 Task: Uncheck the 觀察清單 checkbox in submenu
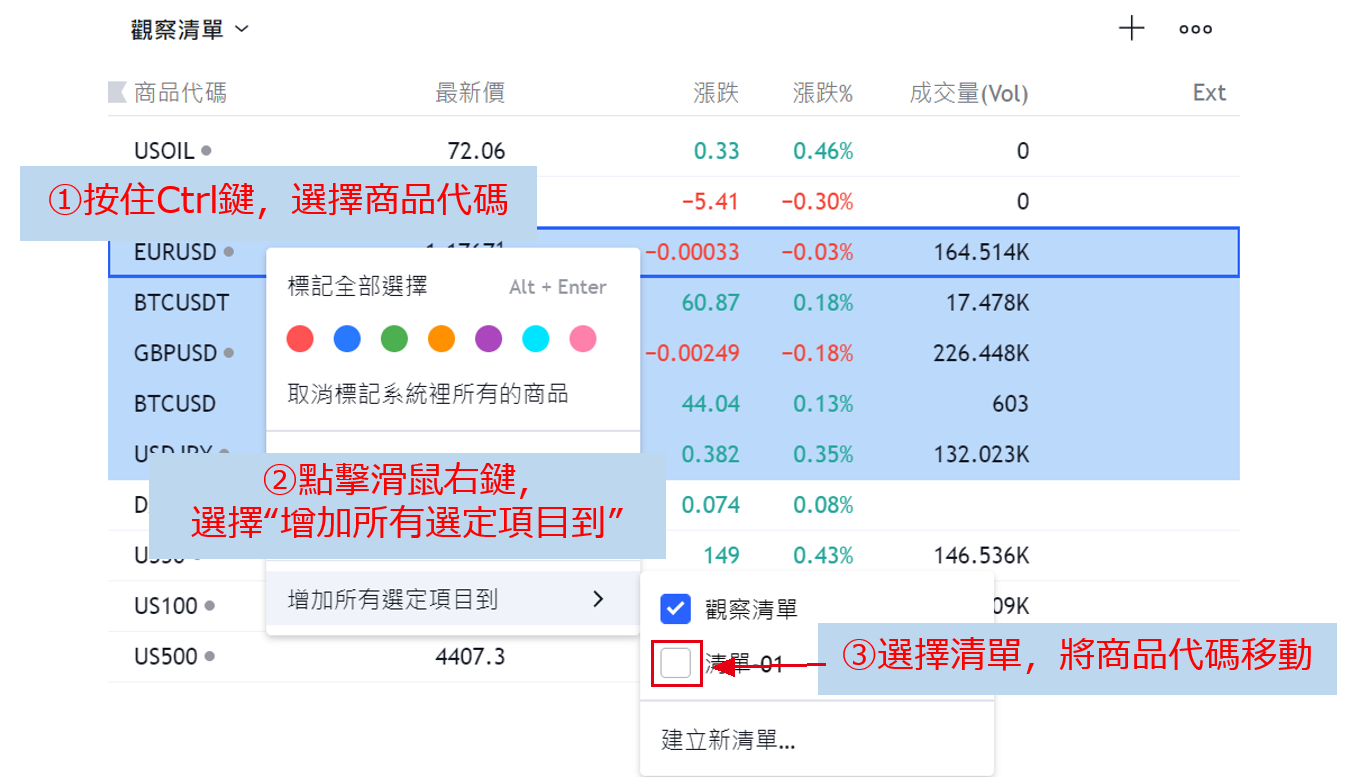point(676,608)
